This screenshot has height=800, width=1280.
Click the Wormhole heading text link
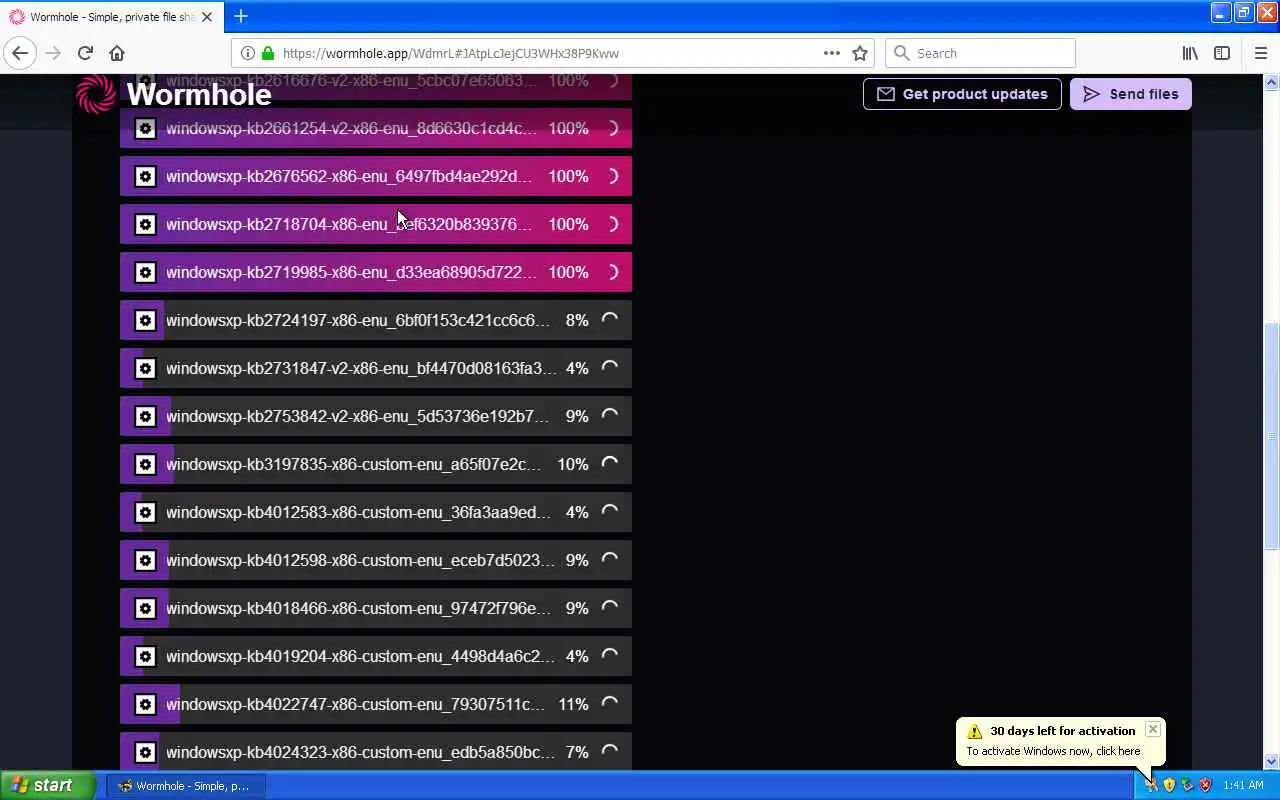(x=199, y=94)
